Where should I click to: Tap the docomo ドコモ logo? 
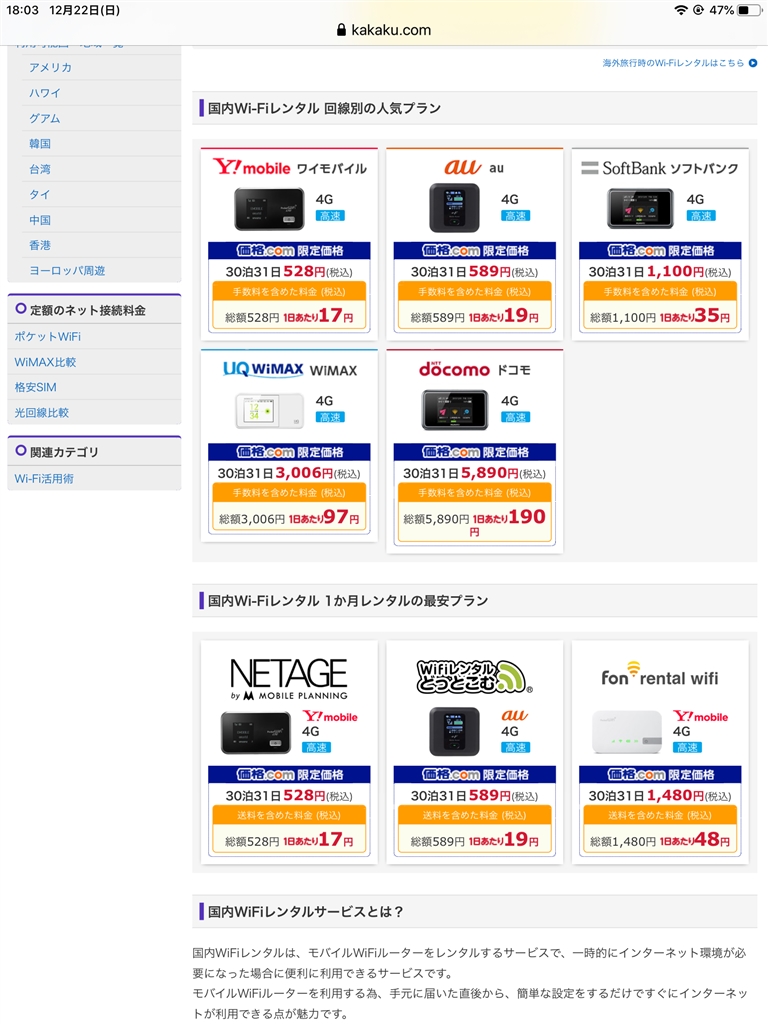point(474,370)
